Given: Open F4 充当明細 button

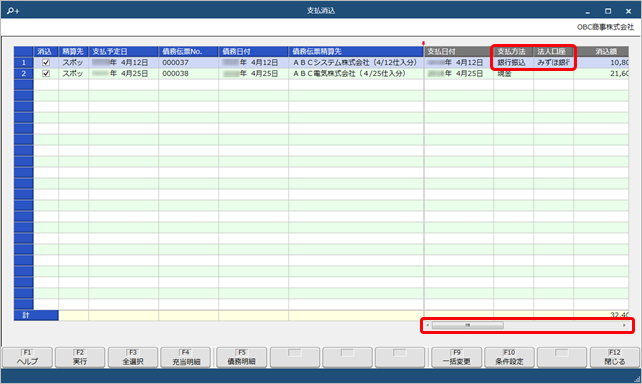Looking at the screenshot, I should coord(185,357).
